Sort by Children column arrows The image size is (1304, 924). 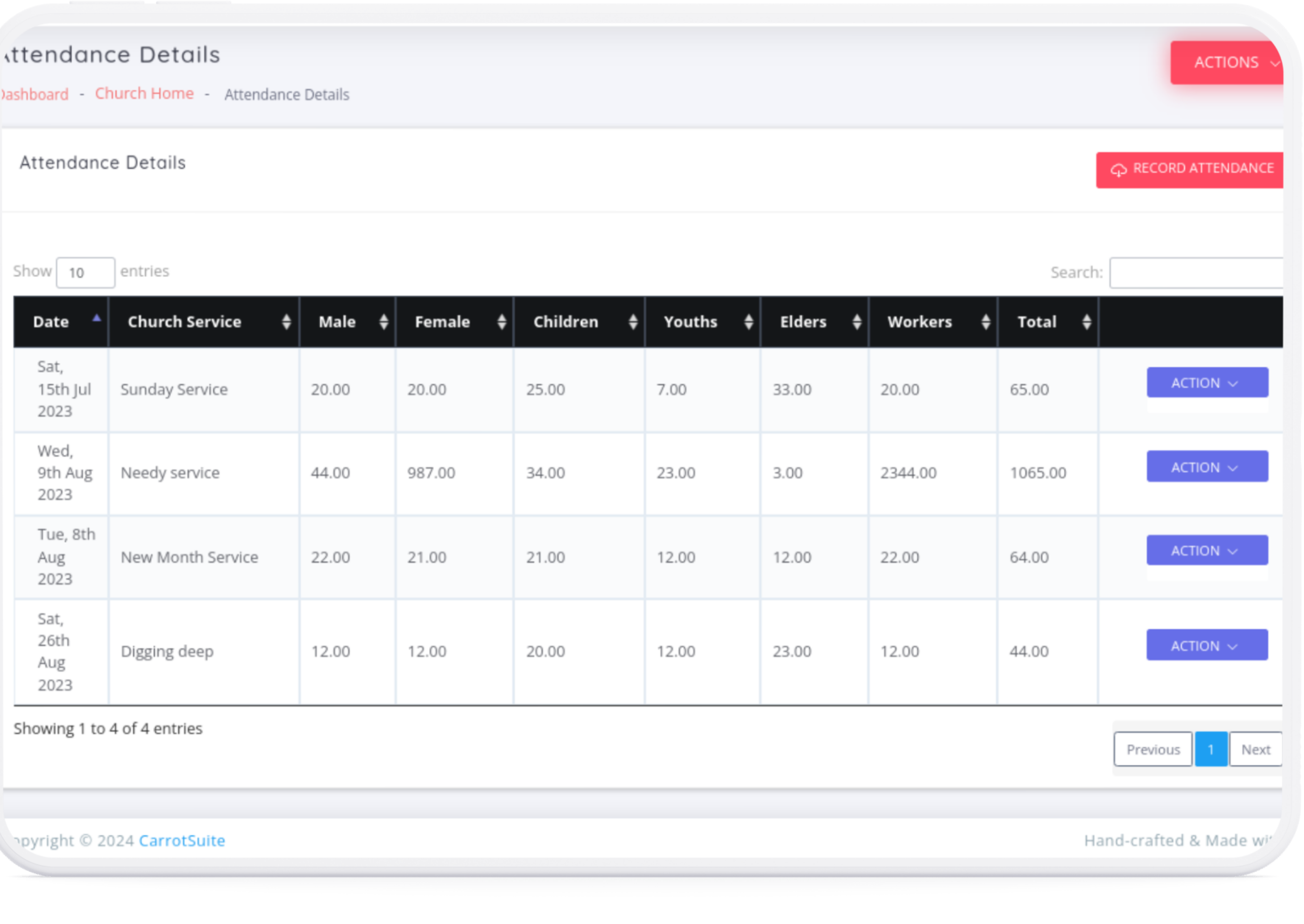pos(633,322)
